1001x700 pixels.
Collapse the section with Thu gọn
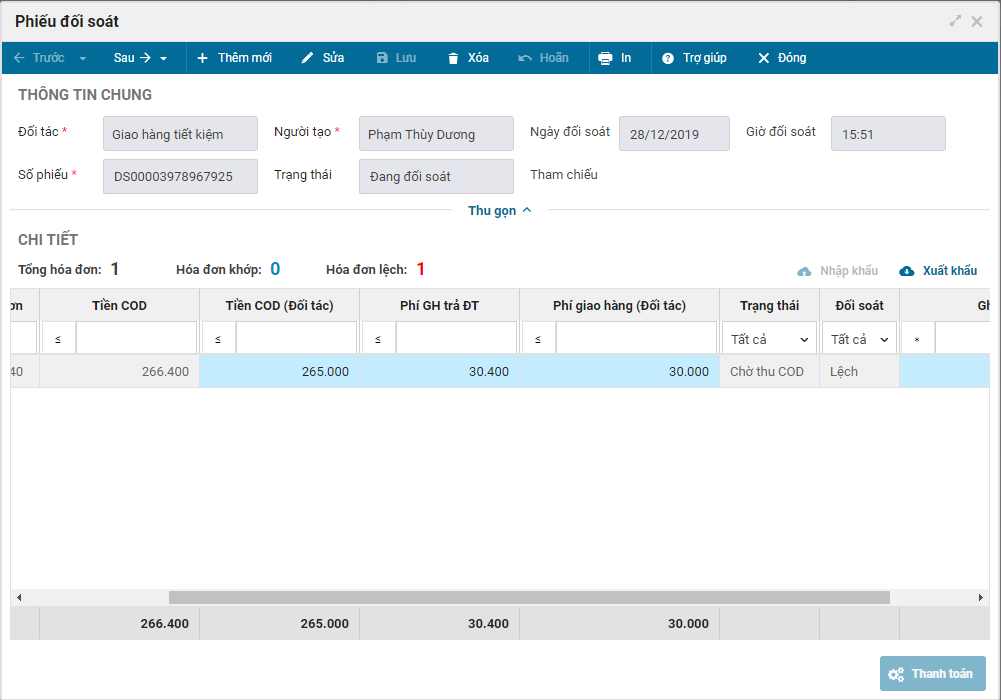(500, 211)
